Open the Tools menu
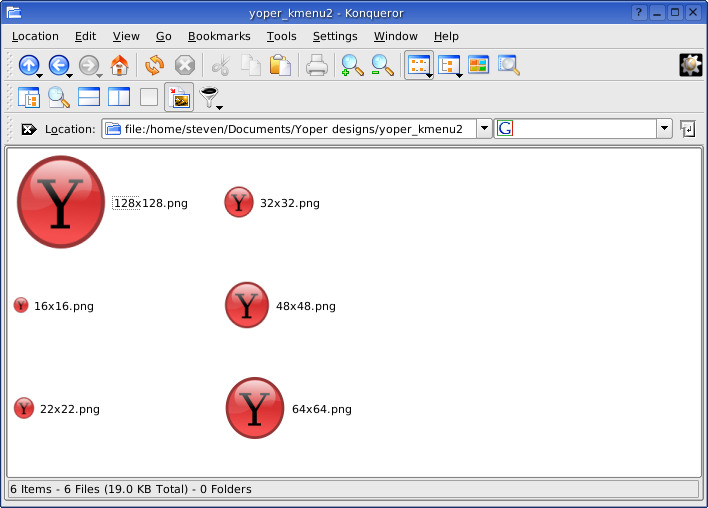Screen dimensions: 708x508 click(x=281, y=36)
